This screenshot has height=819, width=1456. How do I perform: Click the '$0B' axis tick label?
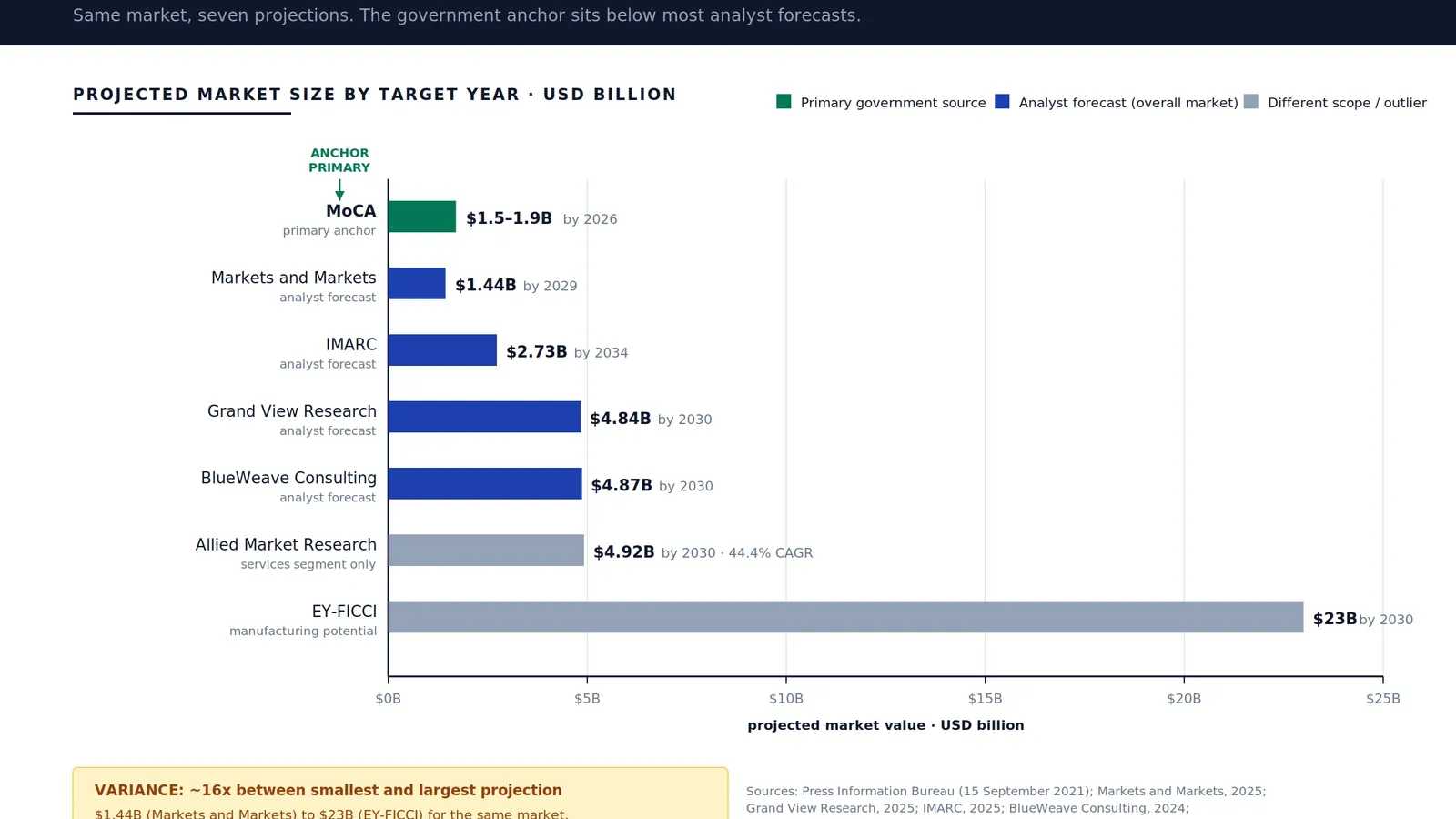coord(389,699)
